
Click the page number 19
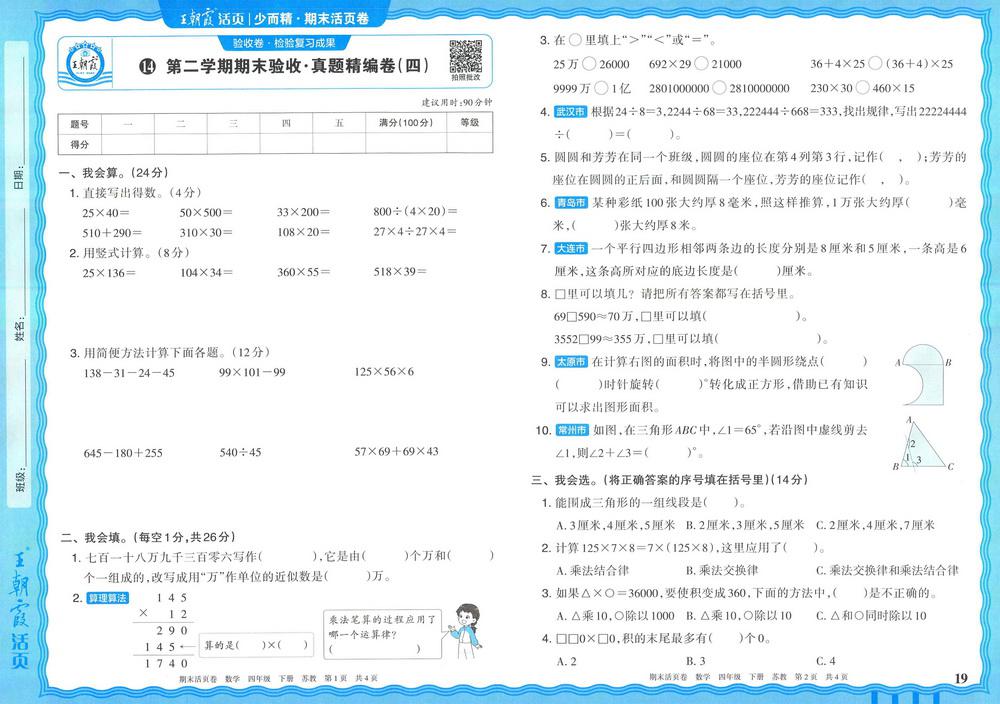[961, 678]
